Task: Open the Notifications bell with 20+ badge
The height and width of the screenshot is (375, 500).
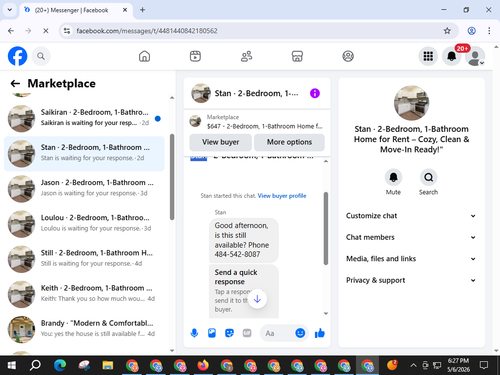Action: (452, 56)
